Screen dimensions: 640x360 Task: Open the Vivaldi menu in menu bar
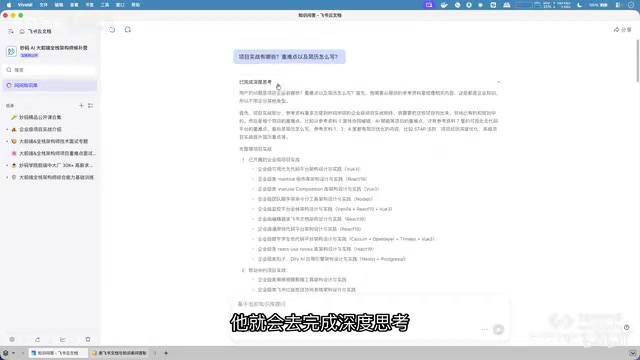(x=25, y=5)
